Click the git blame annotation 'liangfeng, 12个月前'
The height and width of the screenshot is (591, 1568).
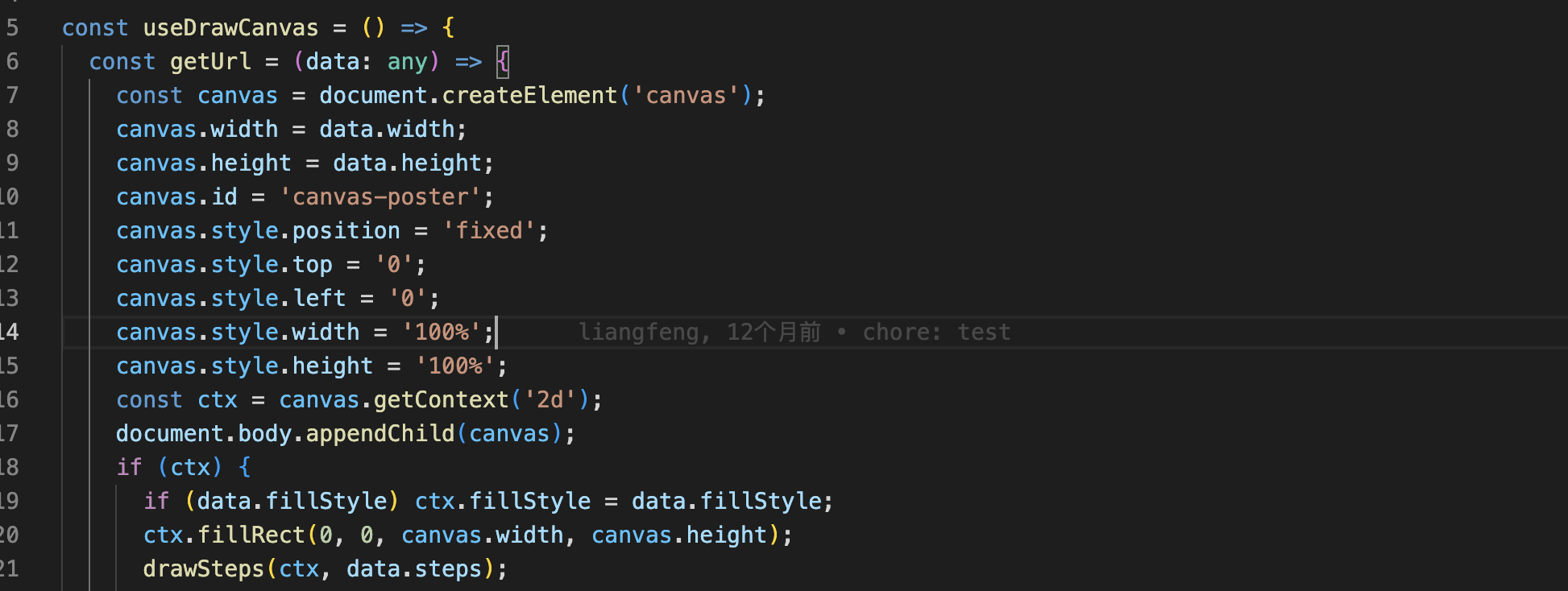point(699,333)
